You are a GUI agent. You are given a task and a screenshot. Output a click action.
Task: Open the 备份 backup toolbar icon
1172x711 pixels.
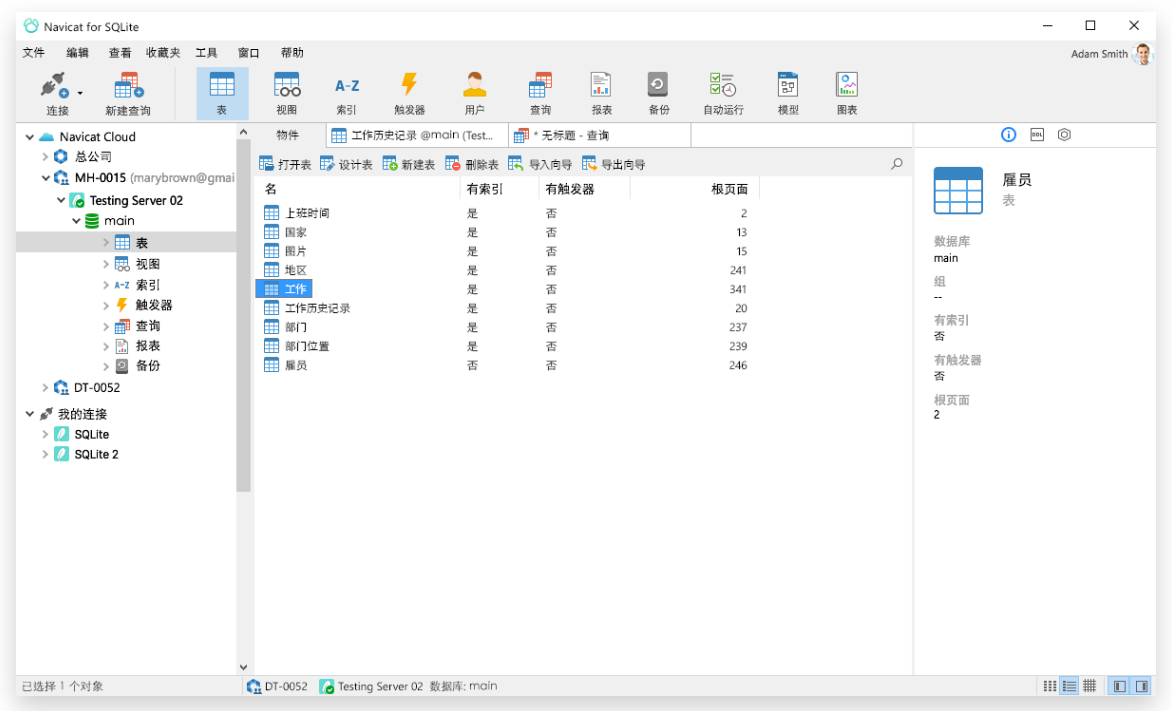[x=658, y=93]
